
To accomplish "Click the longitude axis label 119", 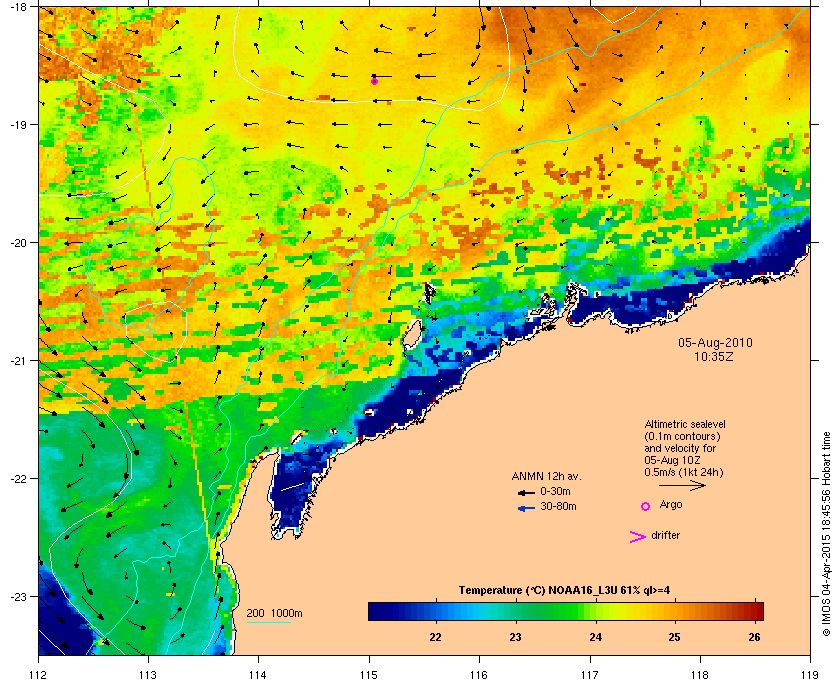I will tap(810, 674).
